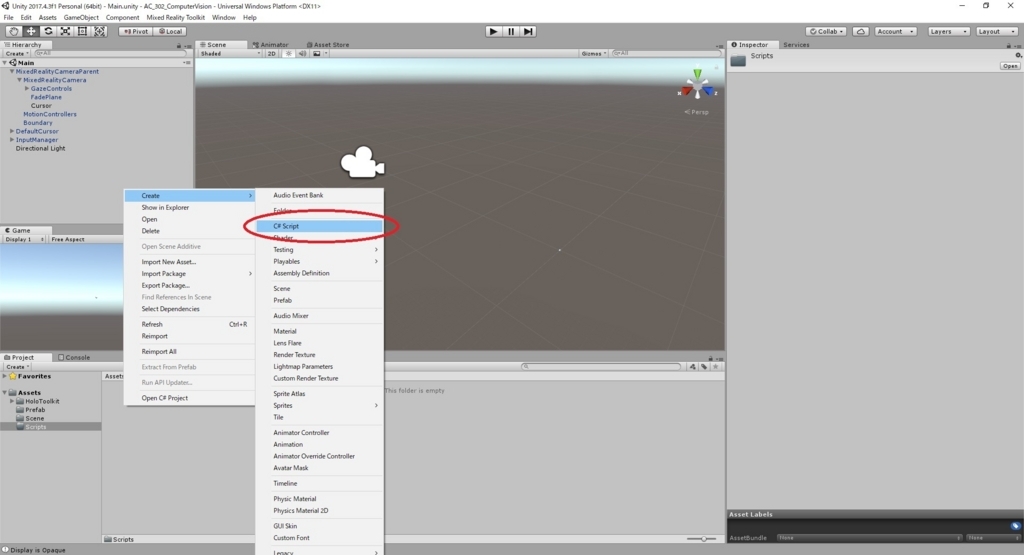
Task: Select the Scale tool in toolbar
Action: [65, 31]
